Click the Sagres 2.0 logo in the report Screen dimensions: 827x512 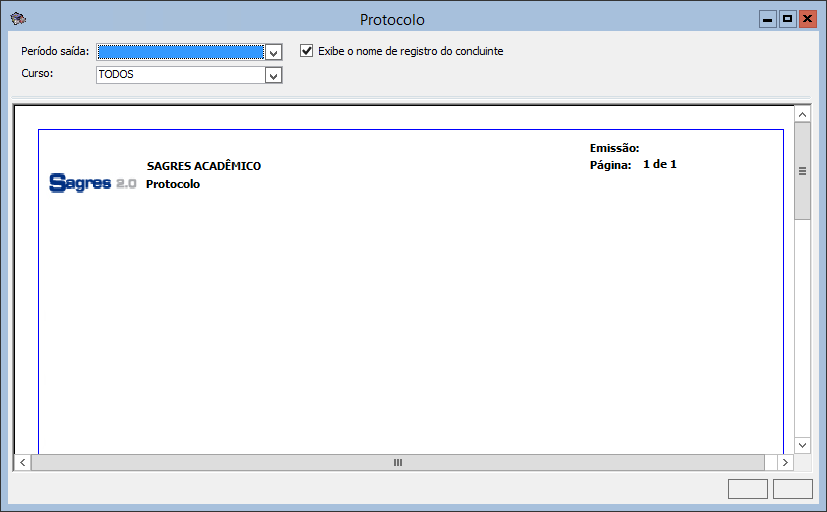[x=92, y=183]
